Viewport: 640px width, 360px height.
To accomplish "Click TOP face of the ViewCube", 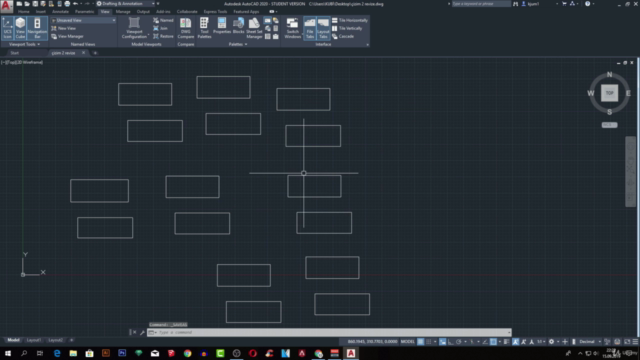I will (609, 93).
